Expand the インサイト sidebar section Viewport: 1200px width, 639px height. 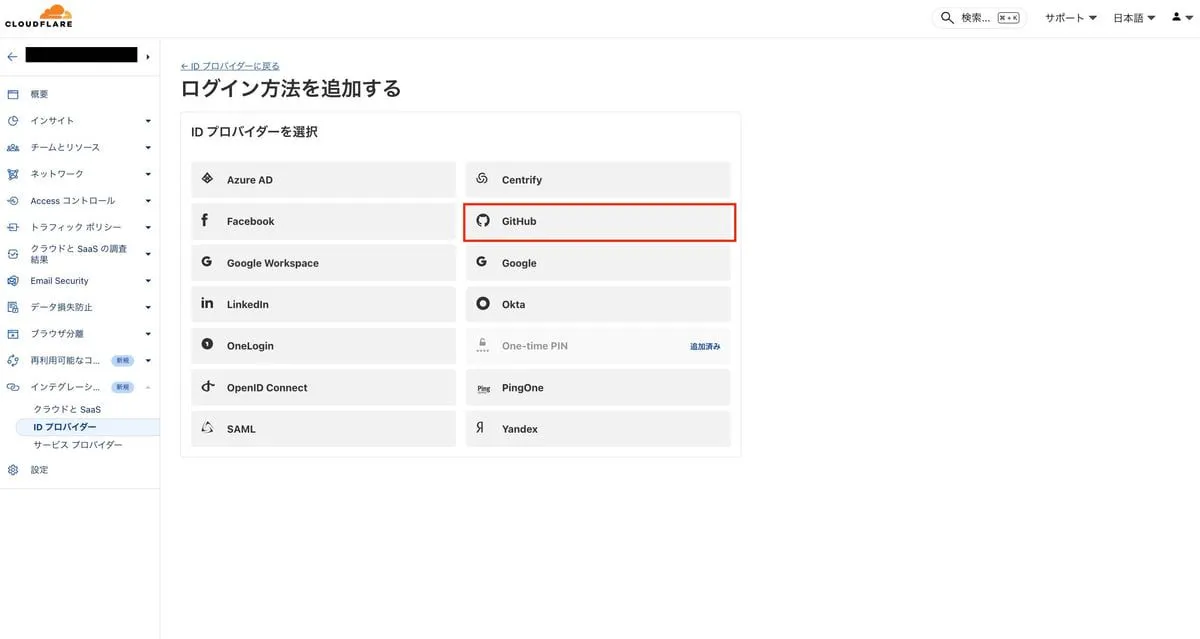pos(148,121)
